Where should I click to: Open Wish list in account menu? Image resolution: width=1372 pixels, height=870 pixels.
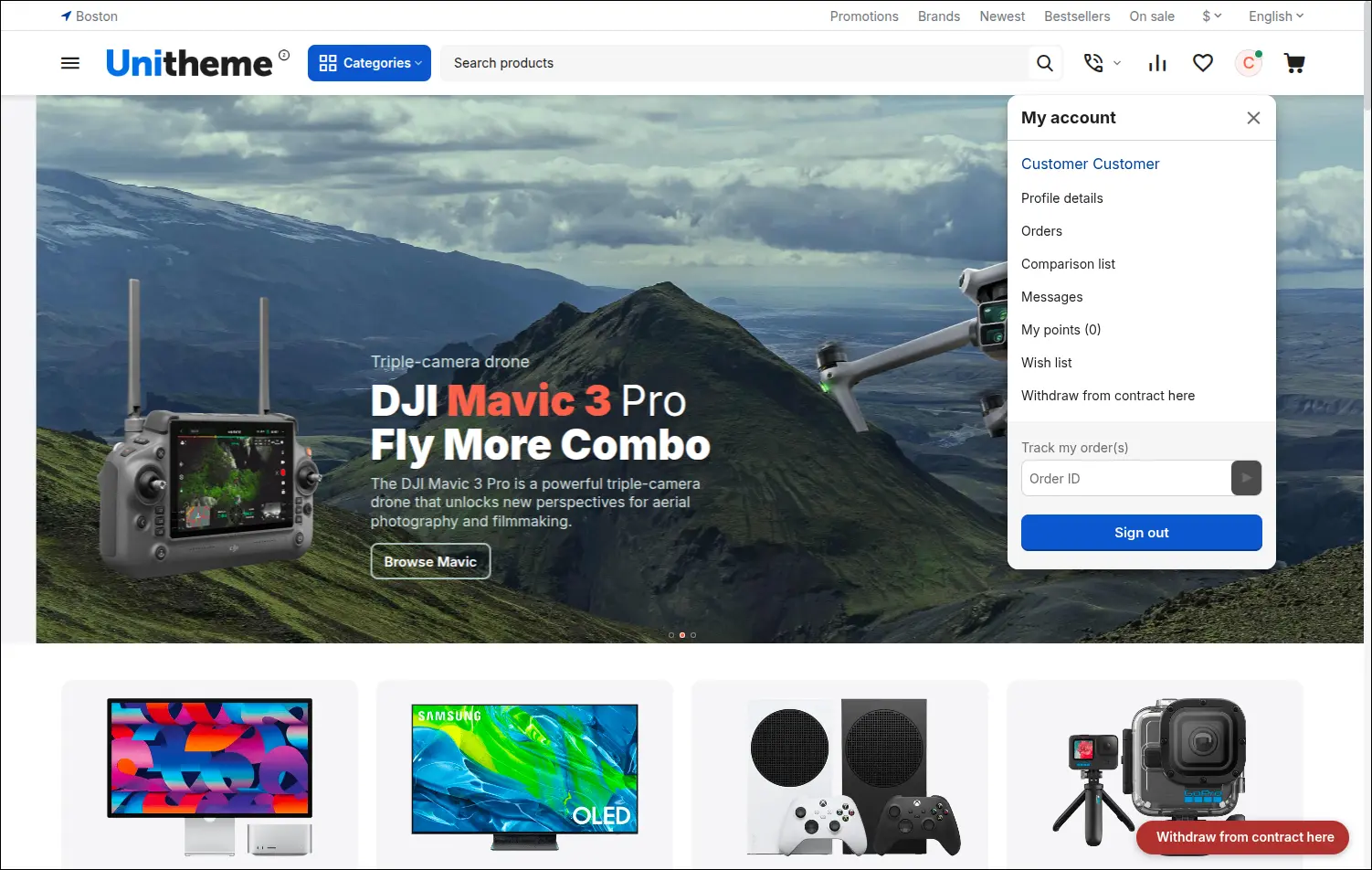[x=1046, y=363]
